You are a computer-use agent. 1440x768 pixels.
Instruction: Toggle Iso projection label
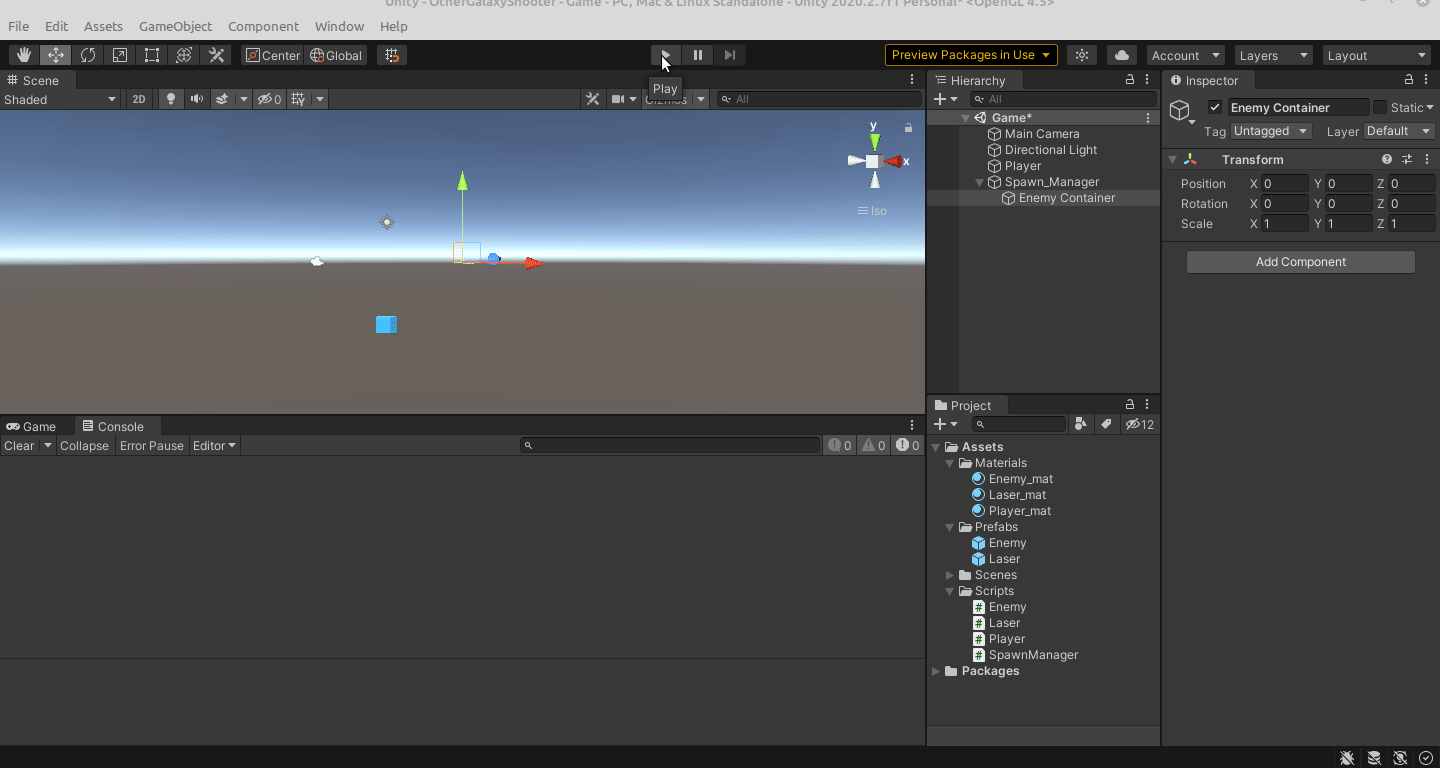pyautogui.click(x=872, y=211)
